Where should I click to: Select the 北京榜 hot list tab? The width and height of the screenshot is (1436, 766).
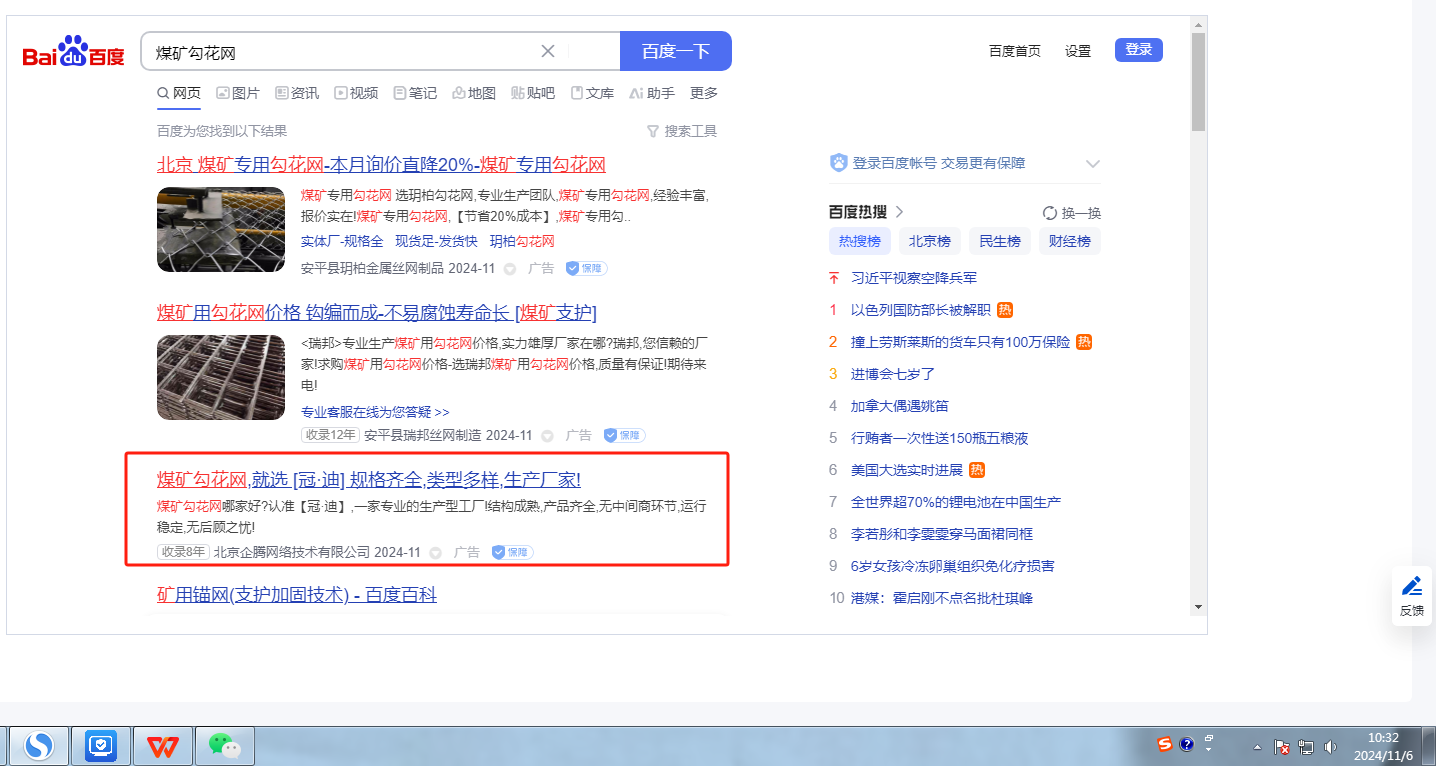[x=929, y=241]
